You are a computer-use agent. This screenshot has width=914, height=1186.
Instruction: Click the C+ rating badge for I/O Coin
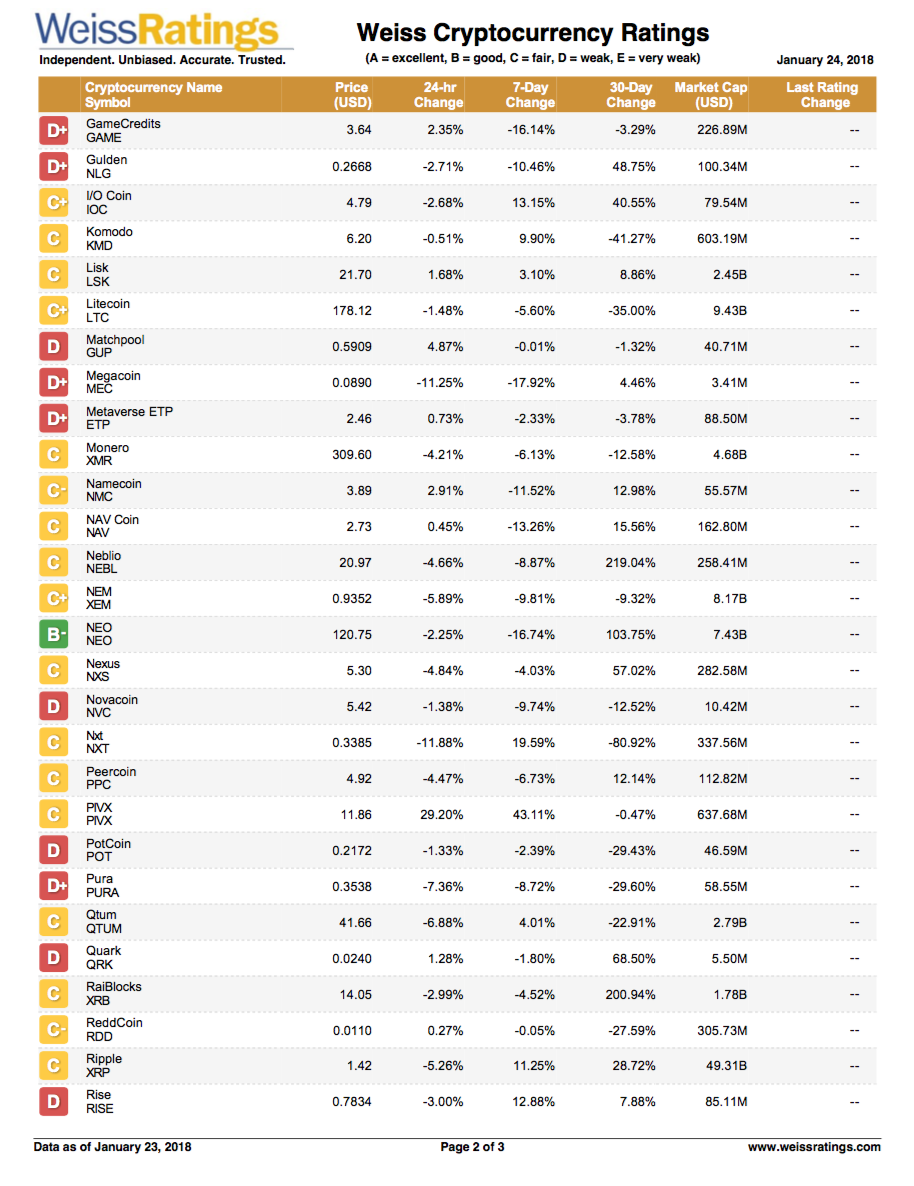(54, 203)
